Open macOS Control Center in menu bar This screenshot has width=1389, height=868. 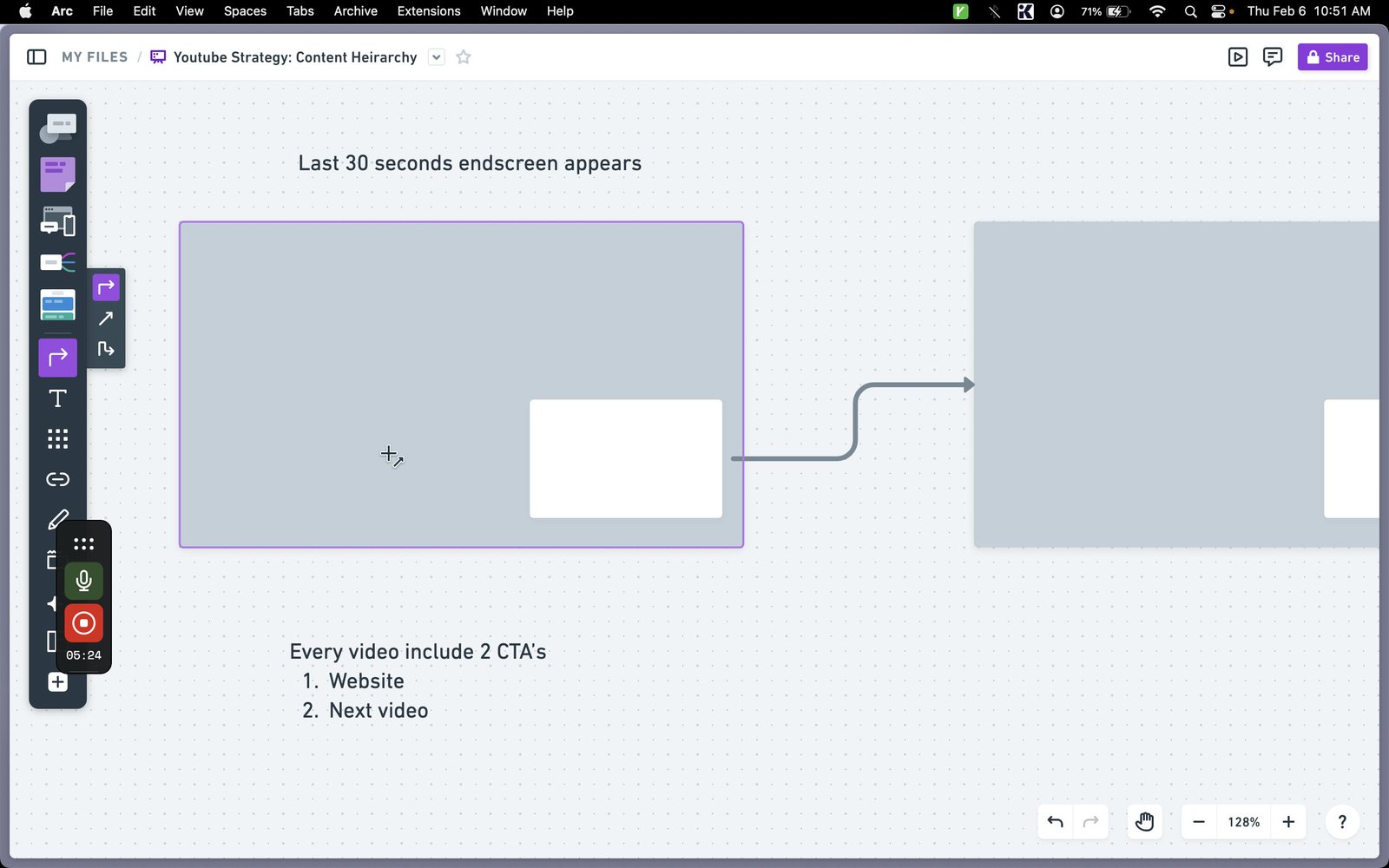pyautogui.click(x=1219, y=11)
